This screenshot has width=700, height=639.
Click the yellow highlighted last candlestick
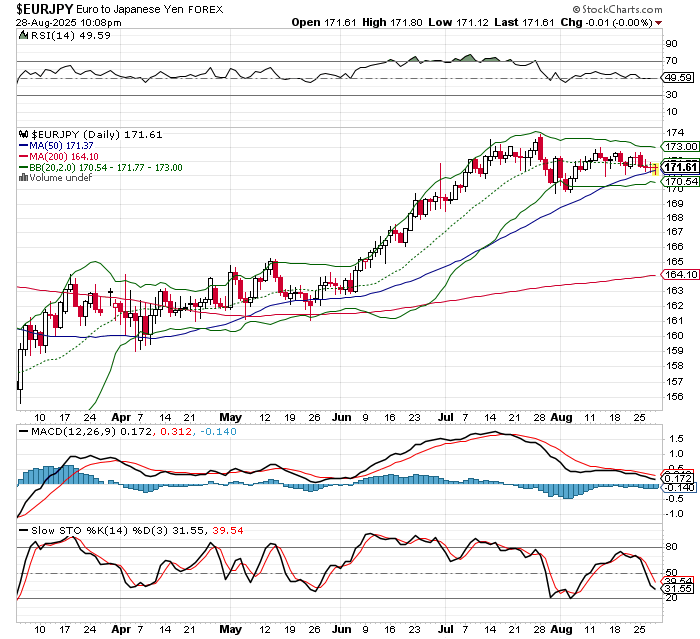(655, 168)
